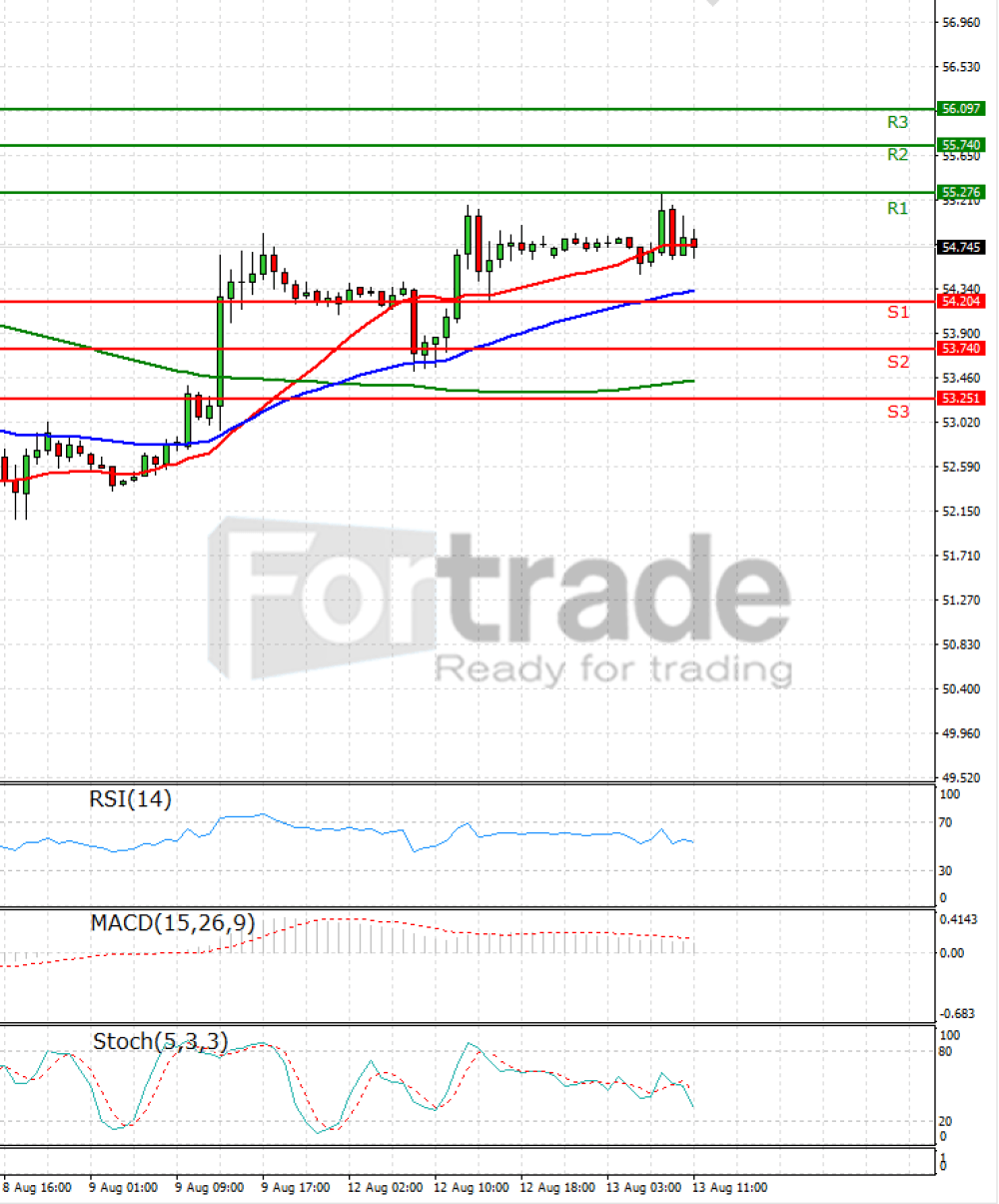Click the 49.520 price axis value
999x1204 pixels.
click(962, 777)
